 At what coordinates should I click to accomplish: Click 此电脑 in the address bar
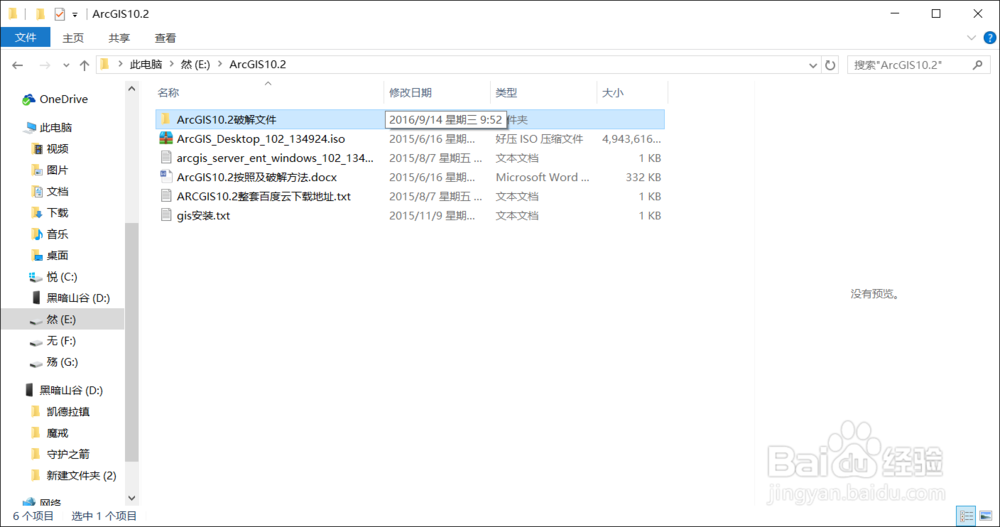pyautogui.click(x=146, y=64)
